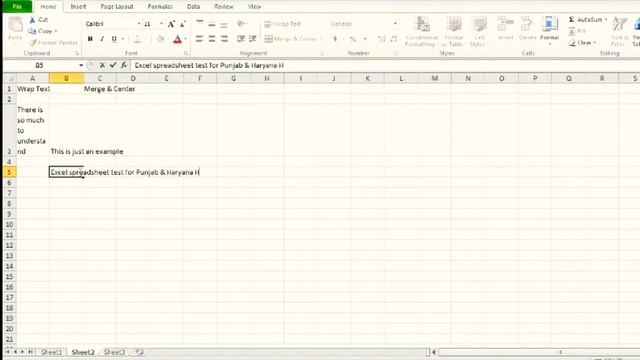
Task: Toggle Underline formatting
Action: (114, 39)
